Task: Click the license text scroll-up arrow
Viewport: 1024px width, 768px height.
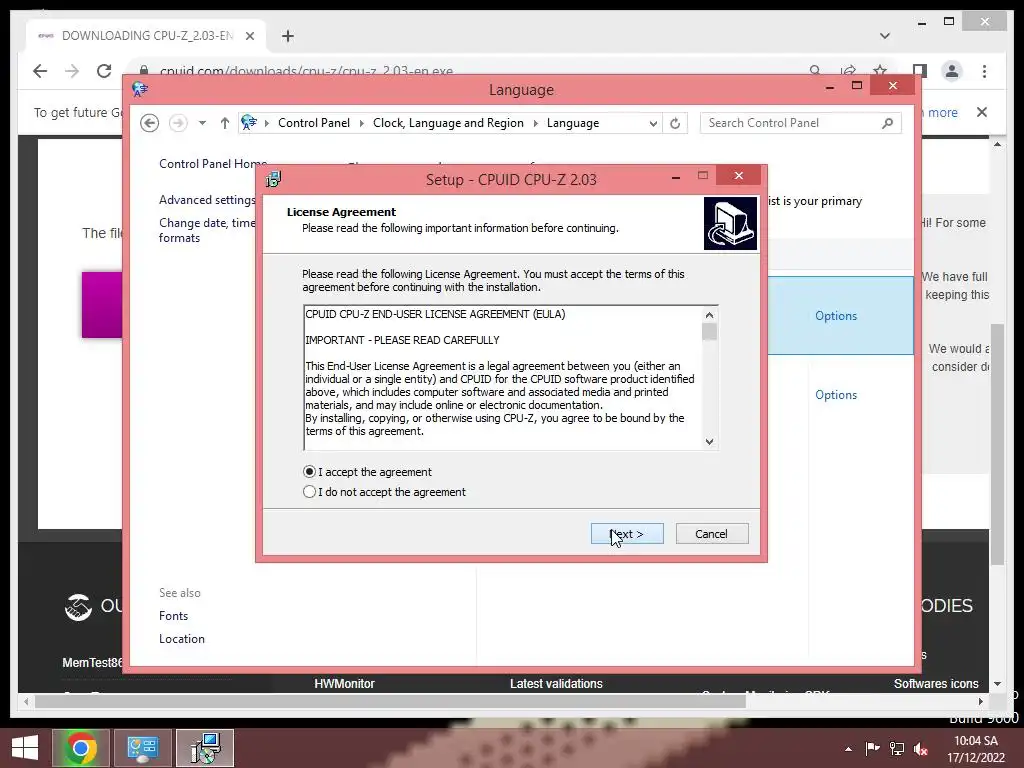Action: pyautogui.click(x=709, y=315)
